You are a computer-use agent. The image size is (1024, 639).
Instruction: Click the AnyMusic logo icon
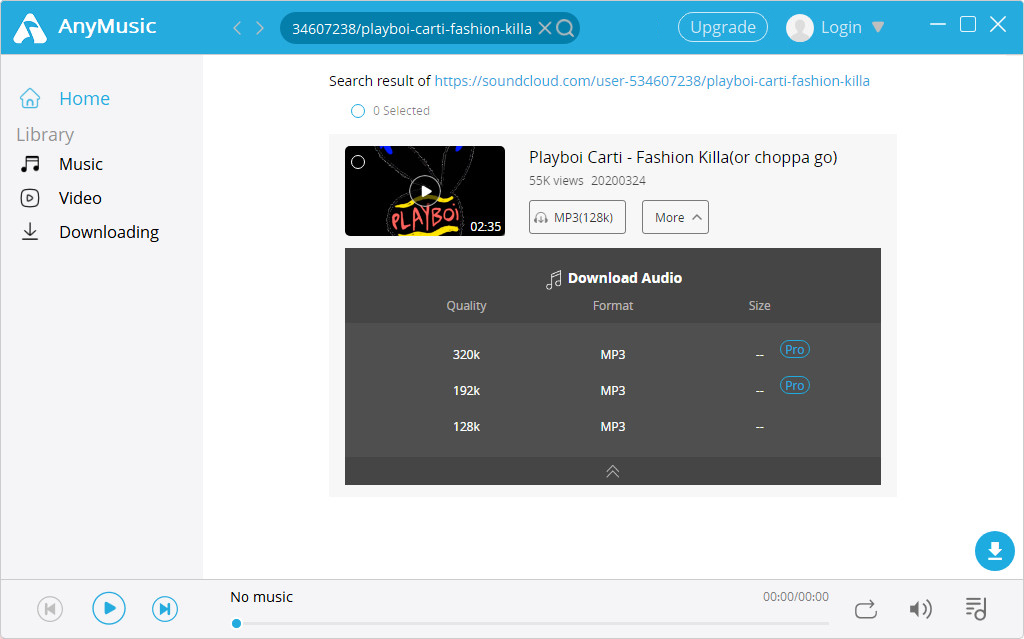click(30, 27)
